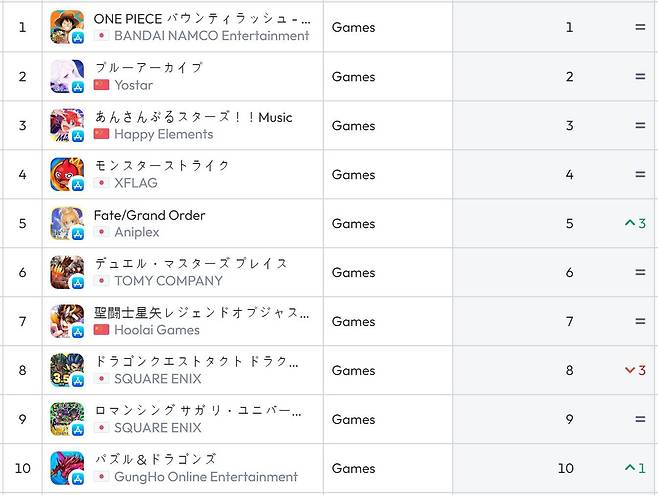Open the Aniplex publisher link
This screenshot has height=495, width=658.
[x=137, y=232]
